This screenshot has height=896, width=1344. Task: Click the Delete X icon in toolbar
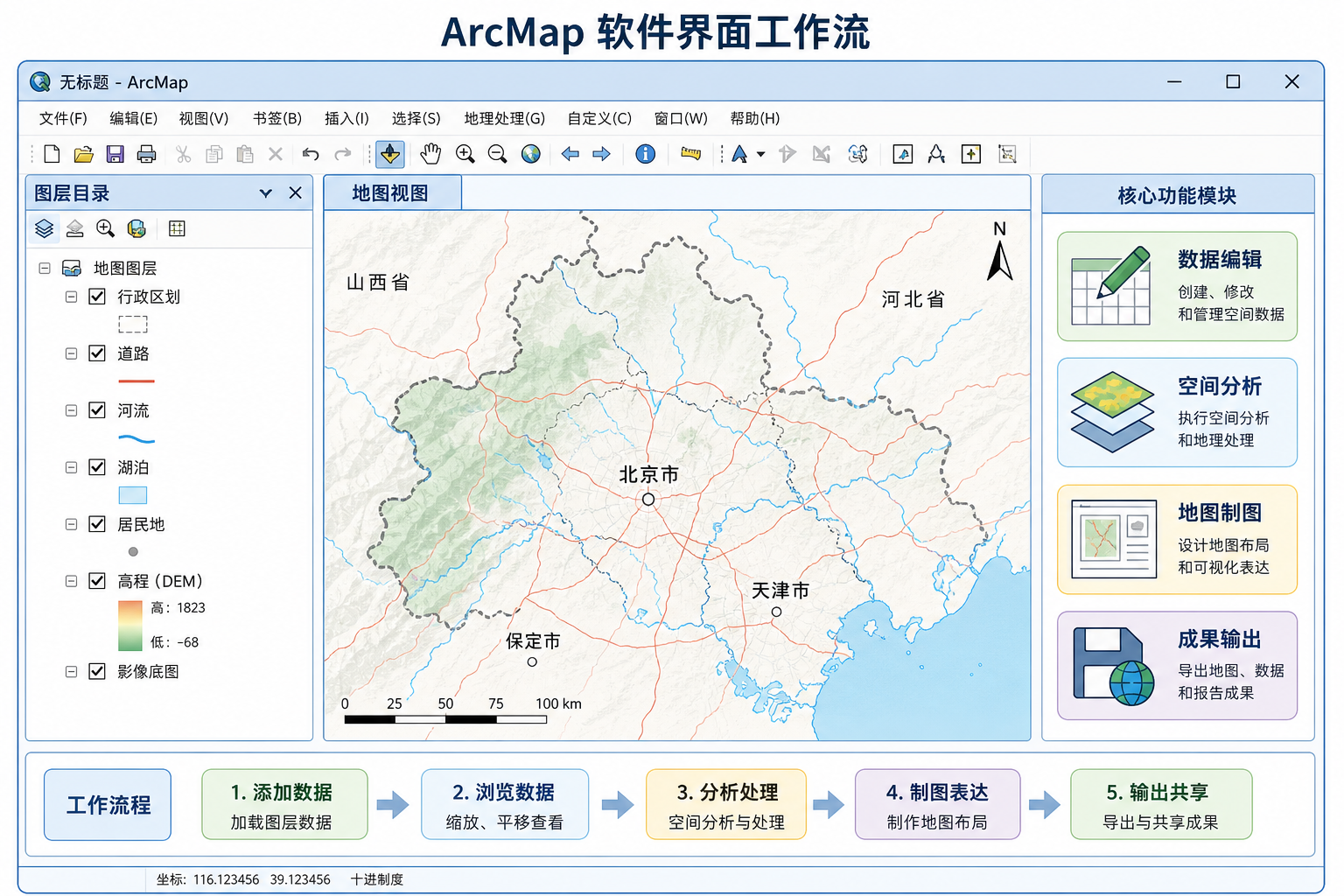coord(276,154)
